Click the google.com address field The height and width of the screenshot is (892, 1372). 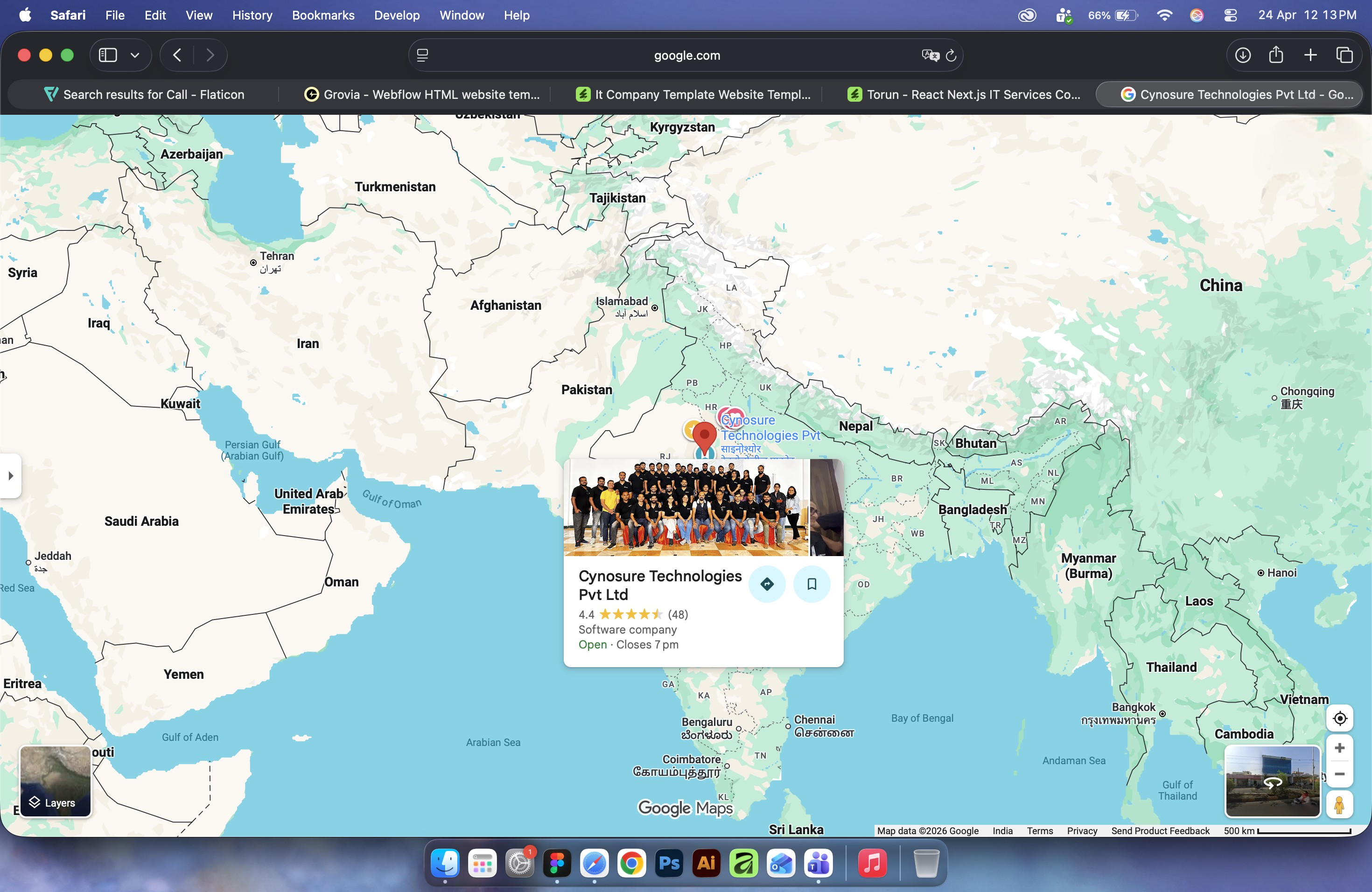[686, 56]
